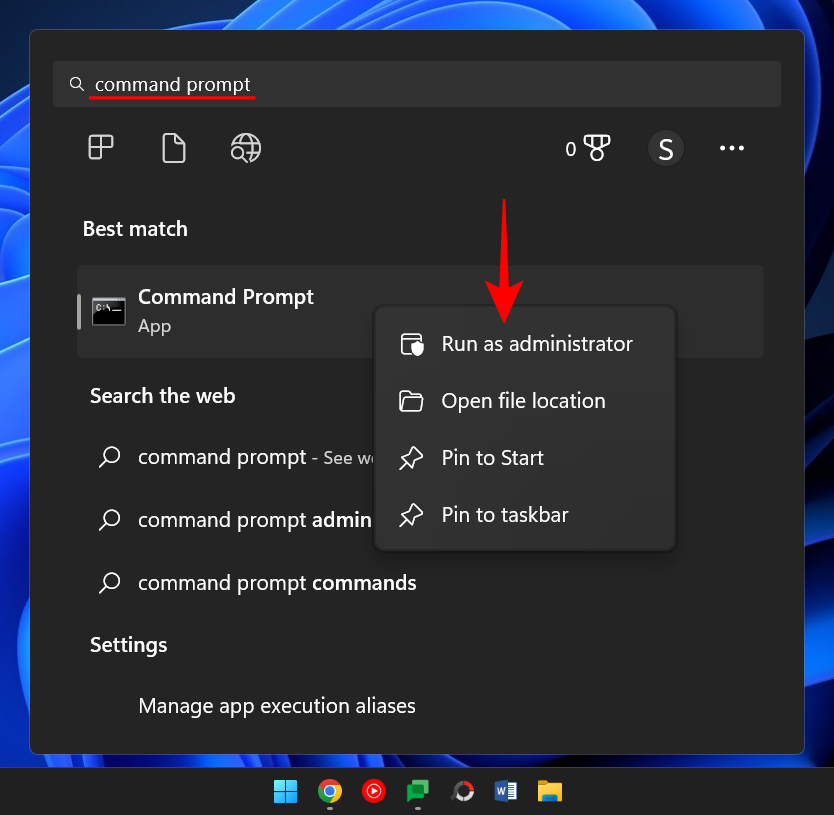The width and height of the screenshot is (834, 815).
Task: Launch the Command Prompt best match
Action: [225, 296]
